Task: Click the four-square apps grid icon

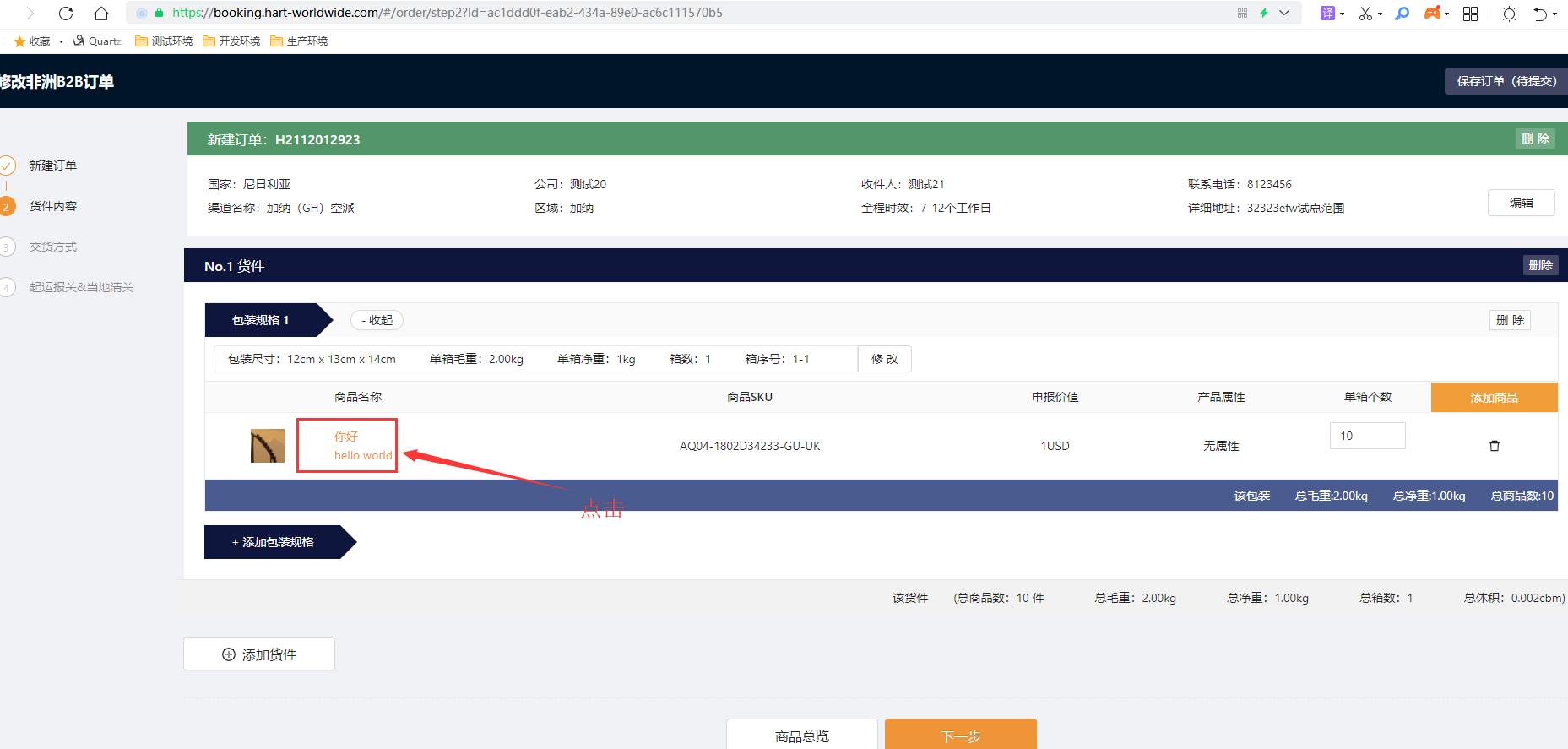Action: pos(1470,14)
